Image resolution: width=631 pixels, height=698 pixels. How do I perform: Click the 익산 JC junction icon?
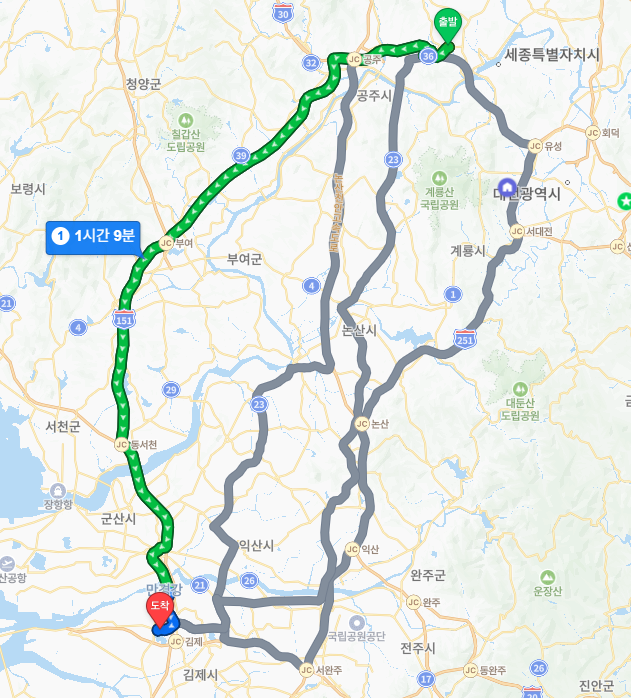click(352, 549)
